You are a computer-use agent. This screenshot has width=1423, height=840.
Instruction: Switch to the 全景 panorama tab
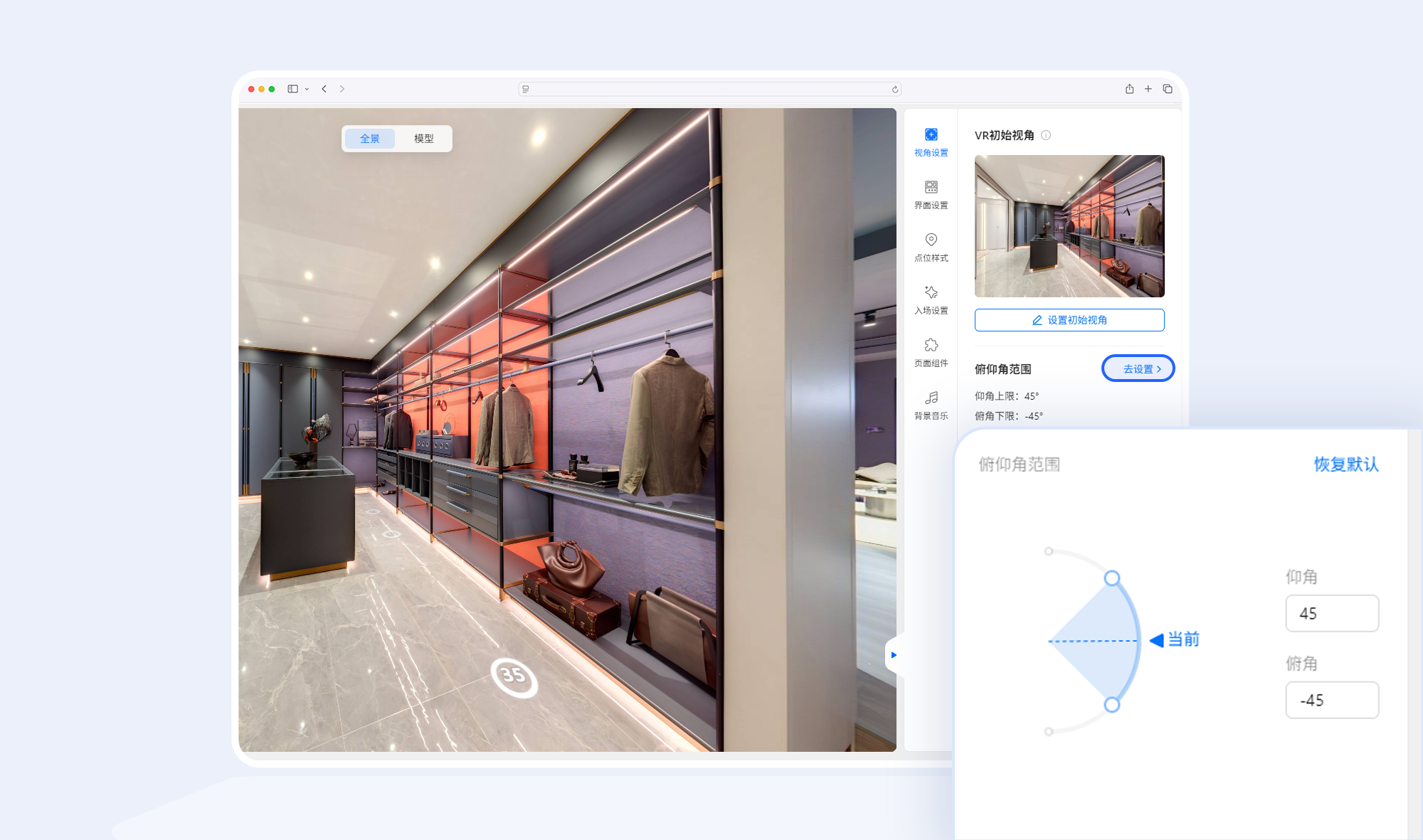(x=370, y=139)
